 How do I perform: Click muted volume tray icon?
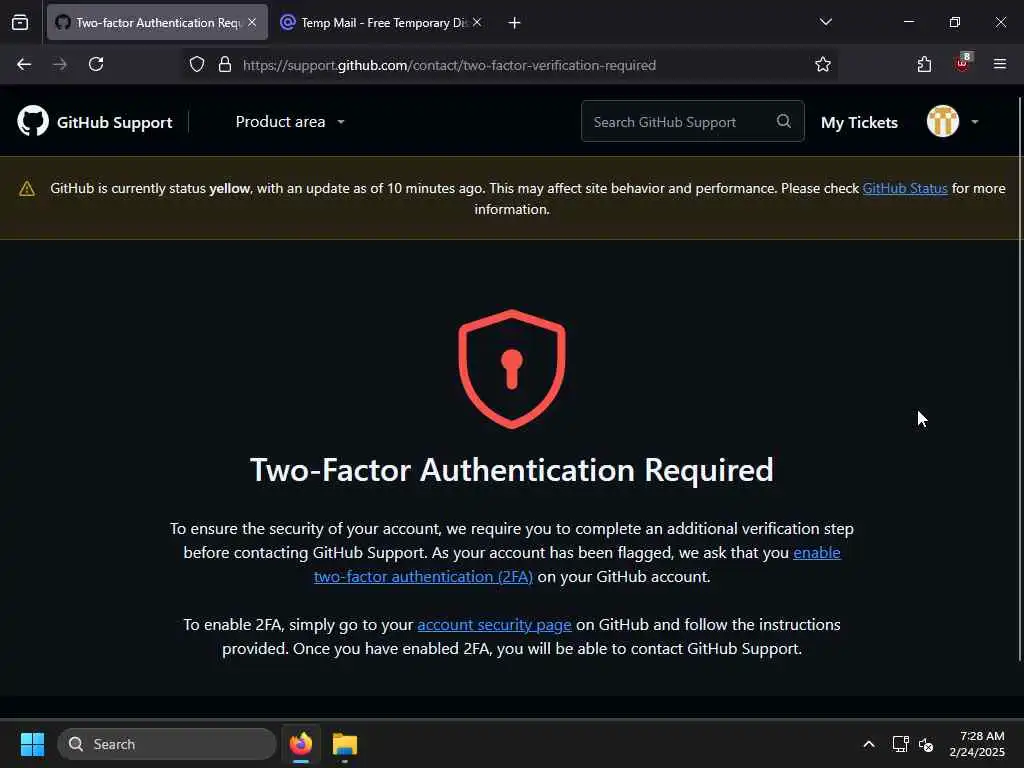click(x=926, y=744)
